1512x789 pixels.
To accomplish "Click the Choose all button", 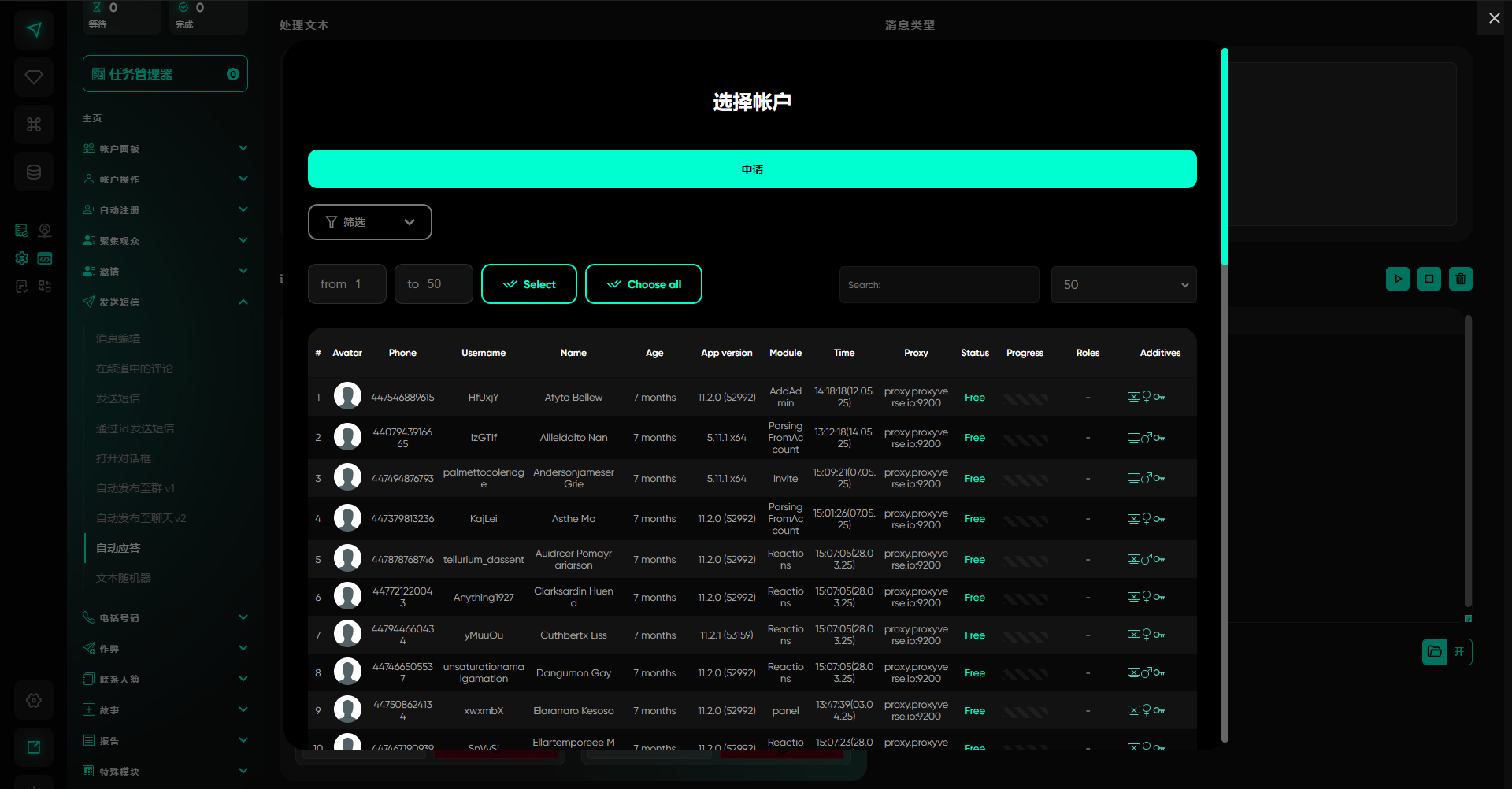I will 643,284.
